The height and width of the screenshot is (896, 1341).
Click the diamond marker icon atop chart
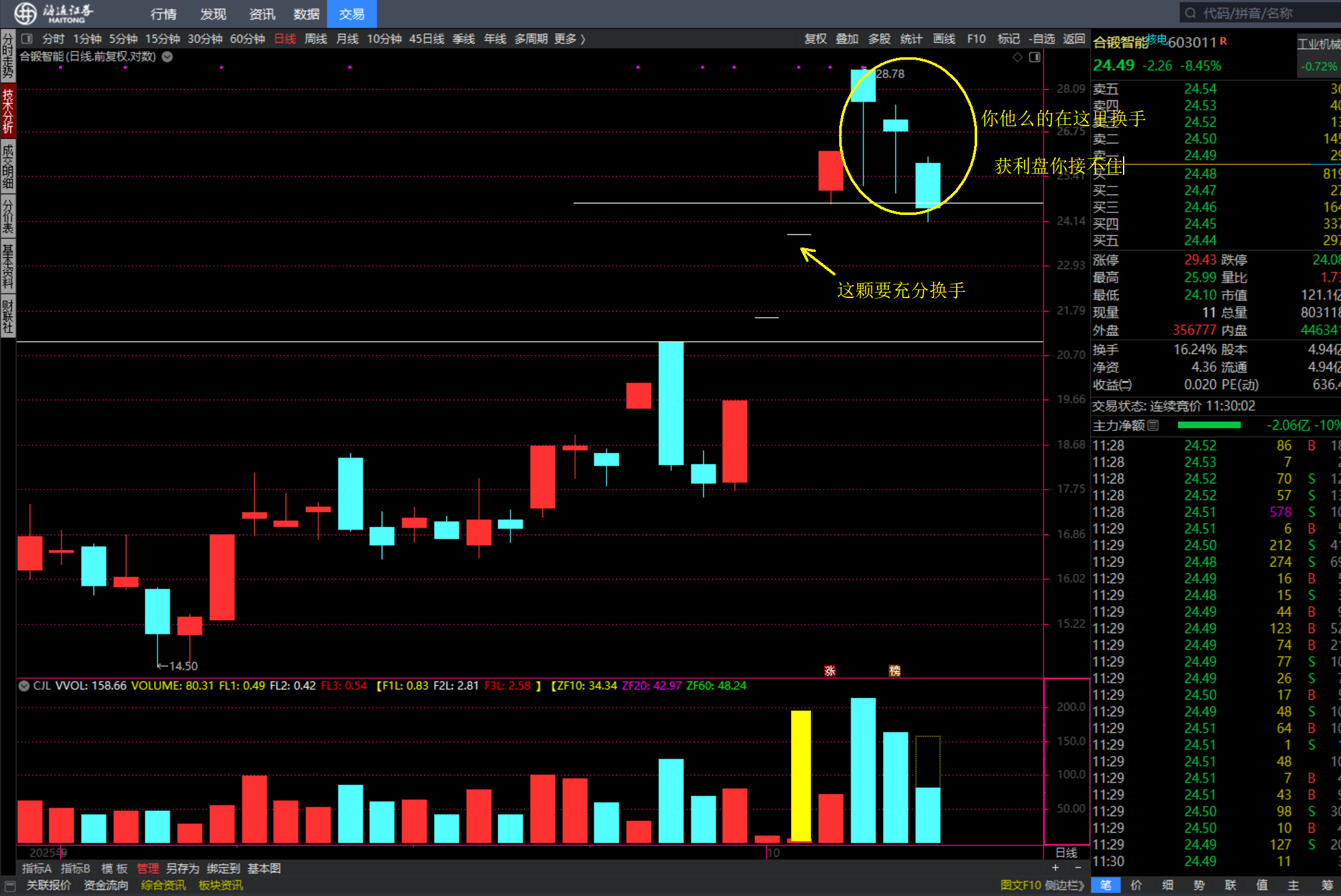tap(1017, 57)
